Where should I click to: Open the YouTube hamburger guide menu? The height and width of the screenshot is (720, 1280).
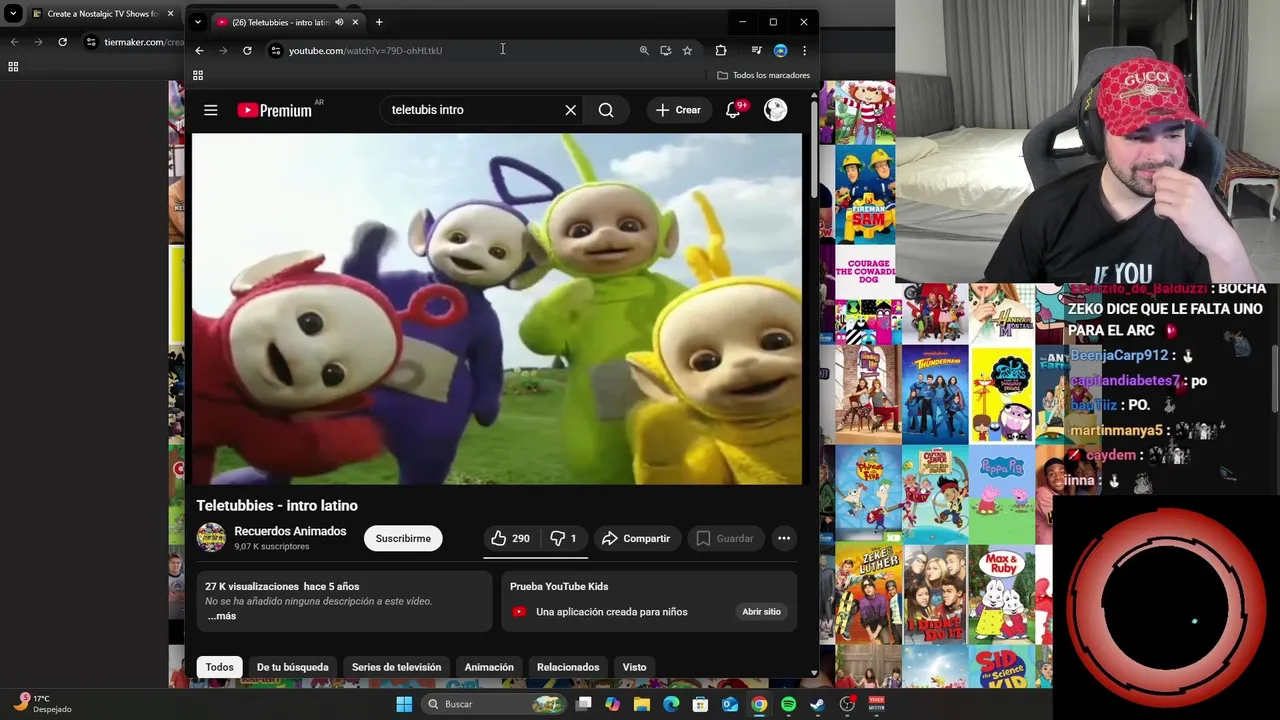210,110
